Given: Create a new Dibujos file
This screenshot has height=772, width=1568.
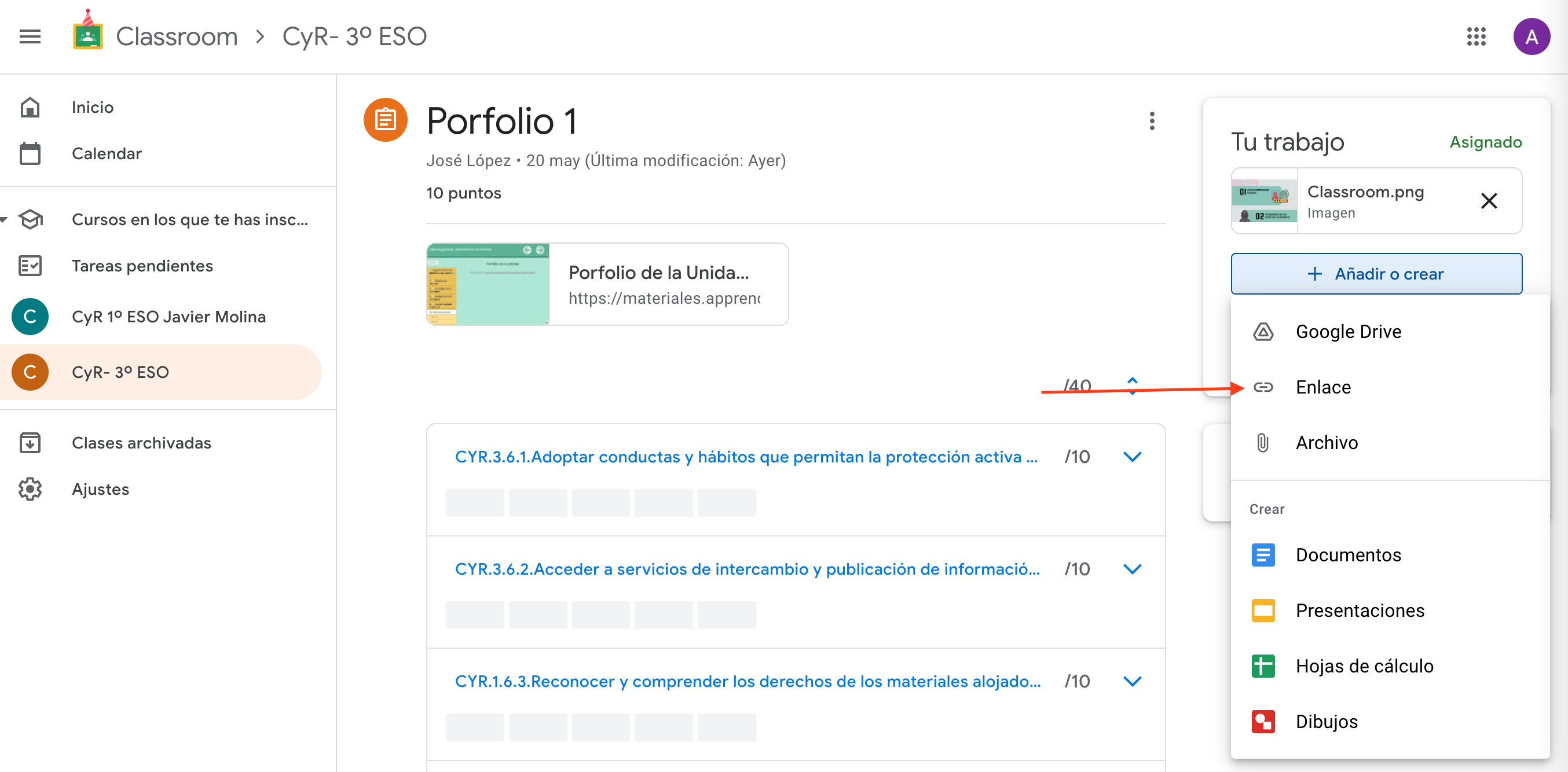Looking at the screenshot, I should point(1327,722).
